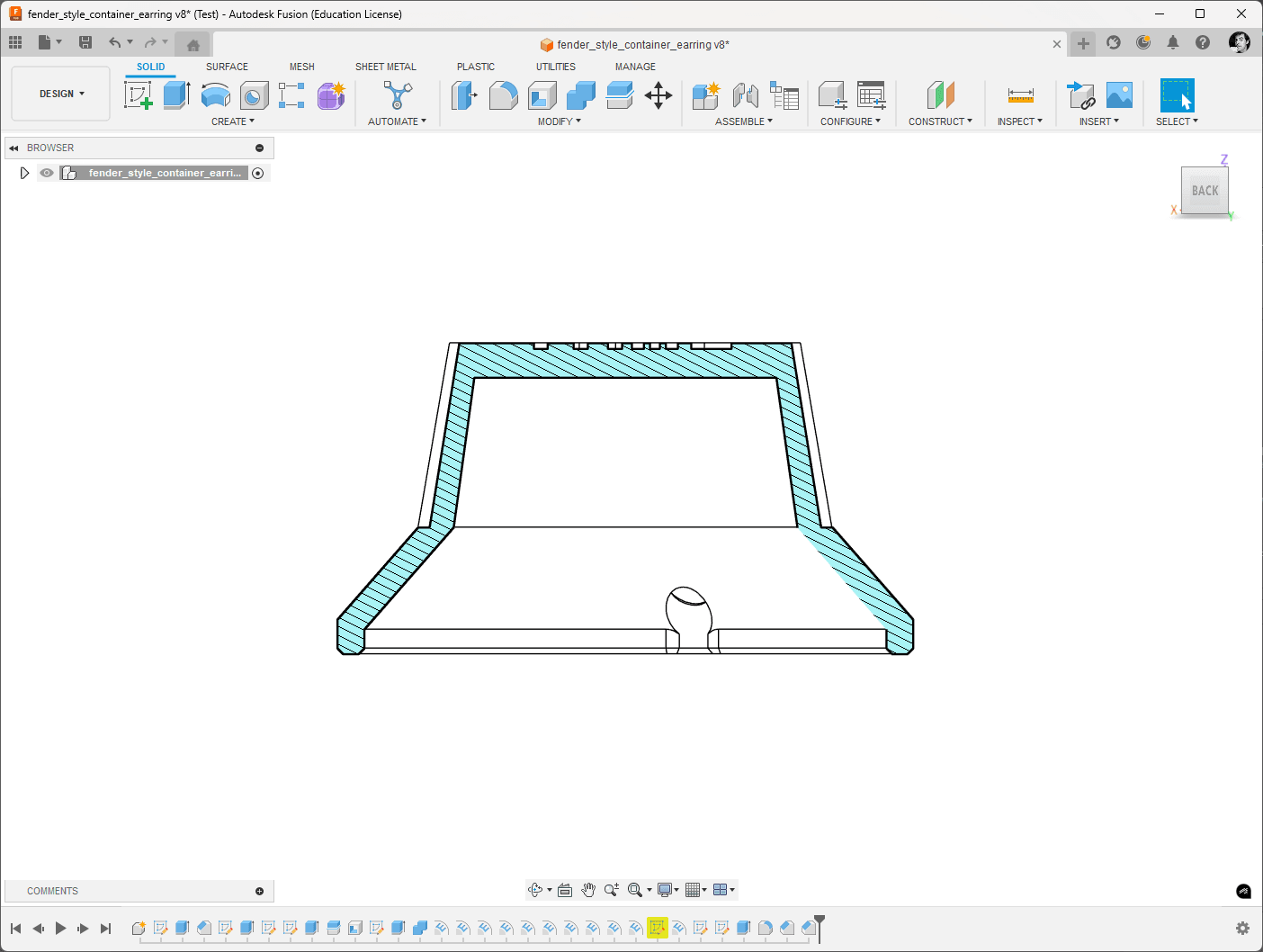Image resolution: width=1263 pixels, height=952 pixels.
Task: Open the AUTOMATE dropdown menu
Action: pyautogui.click(x=397, y=121)
